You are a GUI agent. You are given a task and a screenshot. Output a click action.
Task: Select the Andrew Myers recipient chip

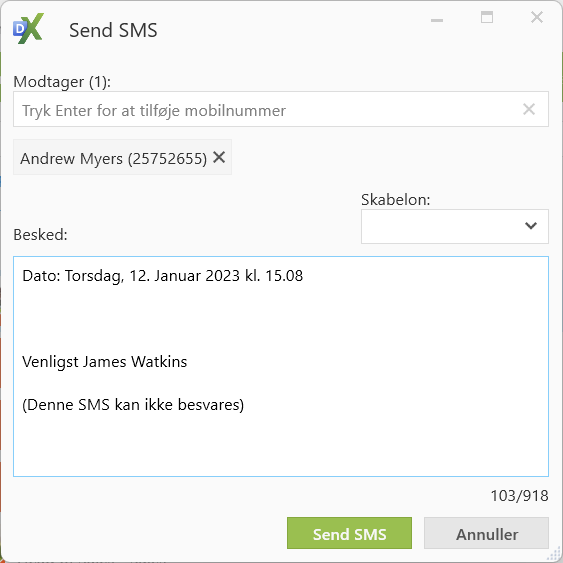point(113,158)
